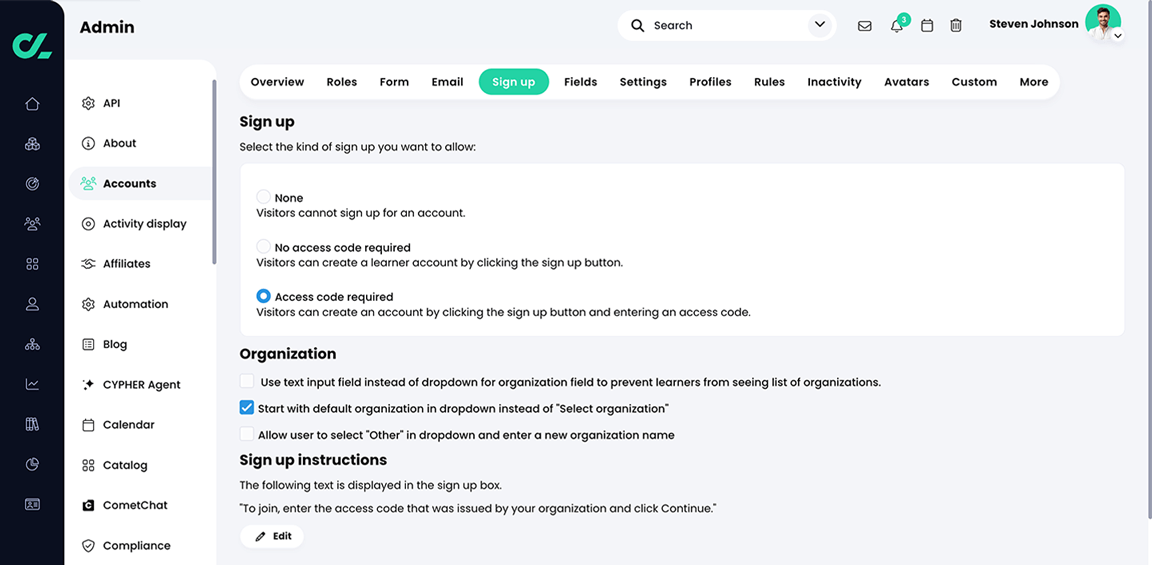The image size is (1152, 565).
Task: Switch to the Roles tab
Action: point(342,82)
